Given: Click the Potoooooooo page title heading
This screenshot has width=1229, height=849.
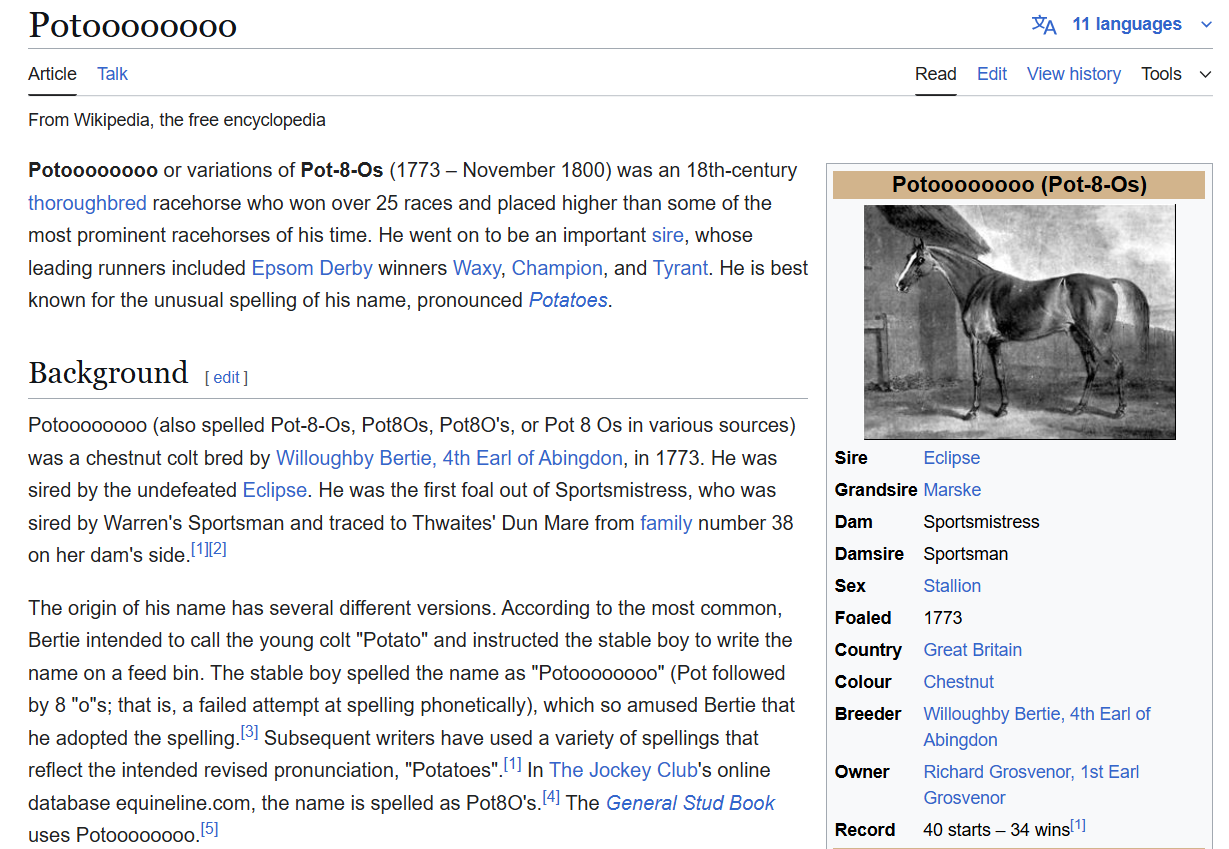Looking at the screenshot, I should 132,25.
